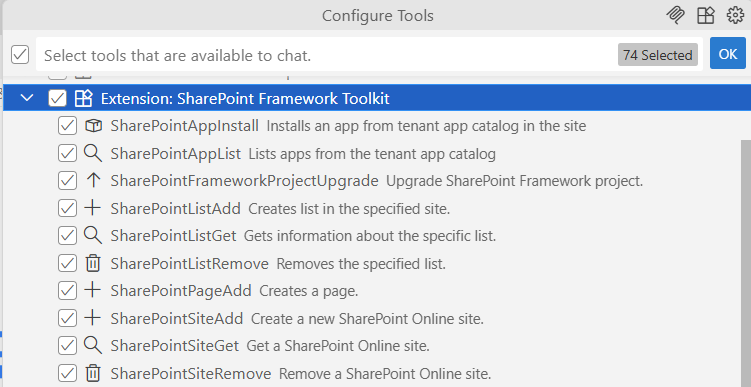Select the SharePointFrameworkProjectUpgrade tool name
751x387 pixels.
click(x=244, y=181)
